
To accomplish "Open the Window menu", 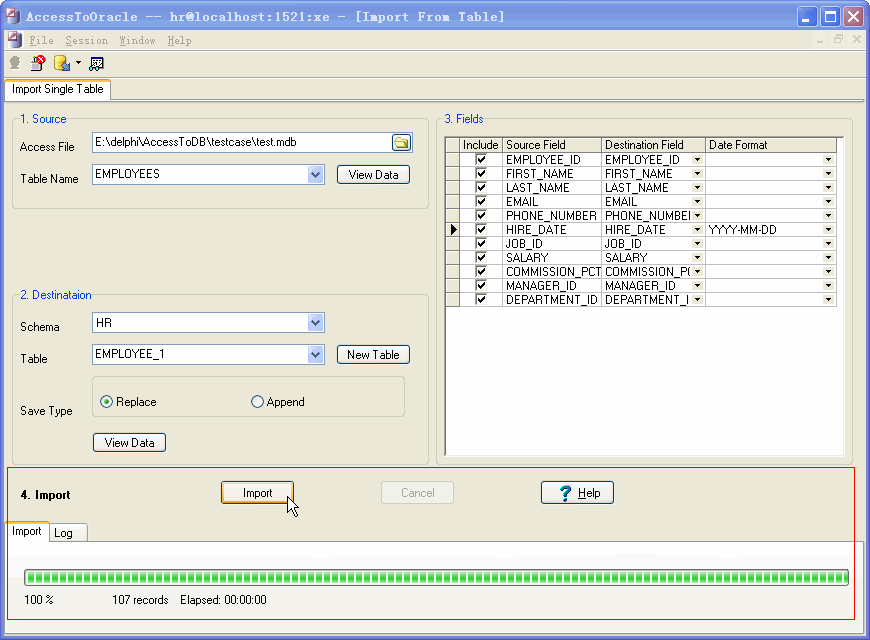I will click(137, 41).
